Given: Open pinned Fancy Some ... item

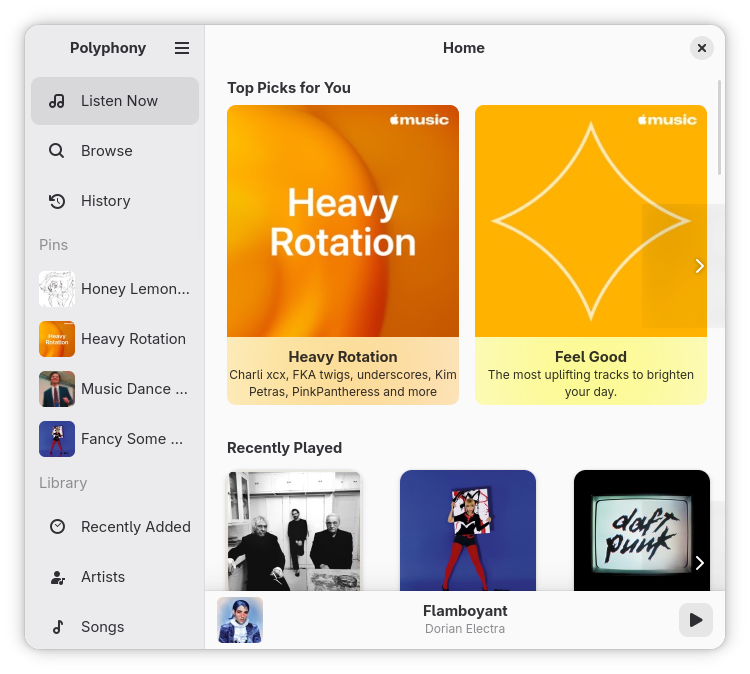Looking at the screenshot, I should click(115, 439).
